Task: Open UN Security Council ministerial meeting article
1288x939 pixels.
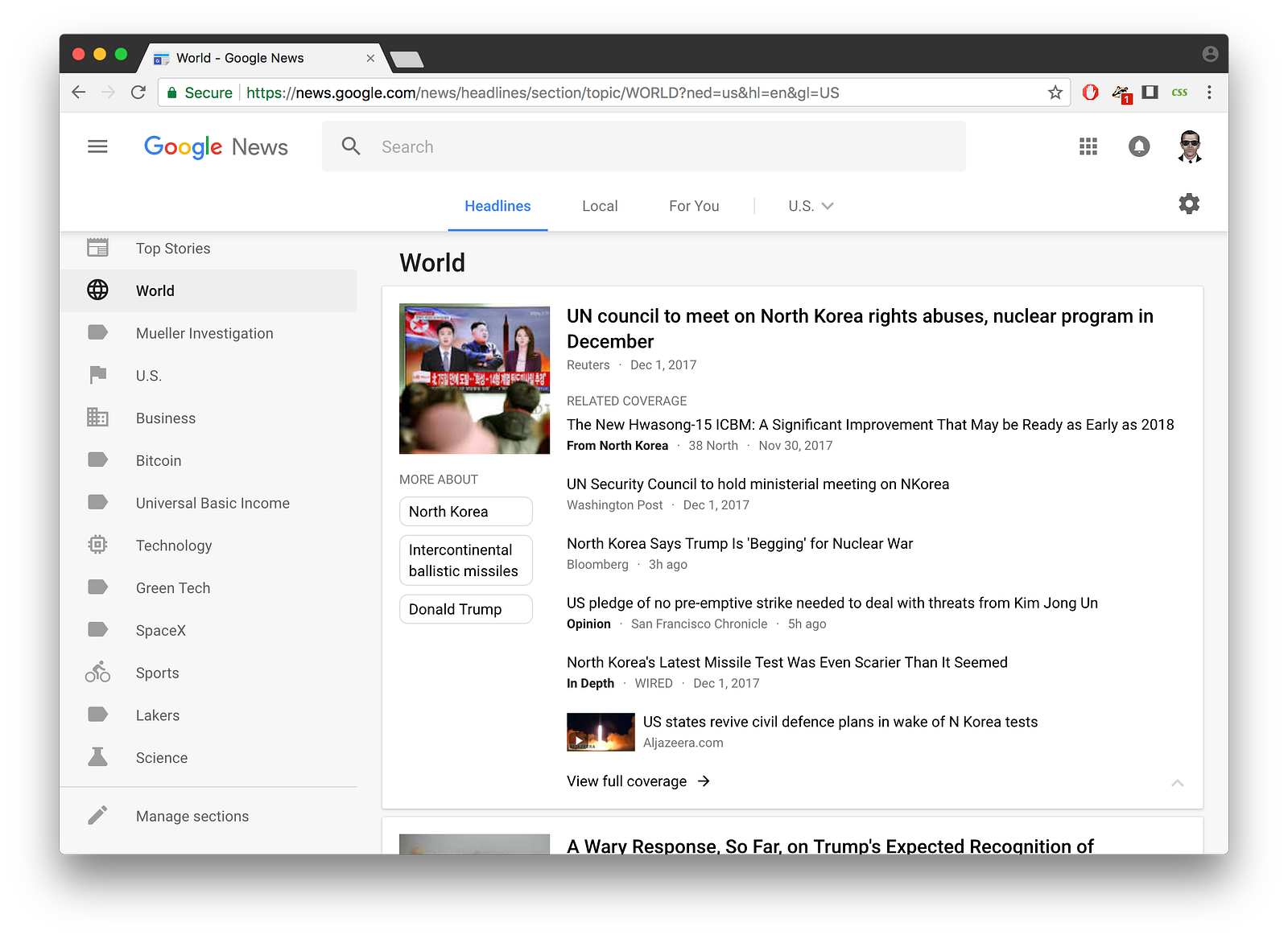Action: click(758, 484)
